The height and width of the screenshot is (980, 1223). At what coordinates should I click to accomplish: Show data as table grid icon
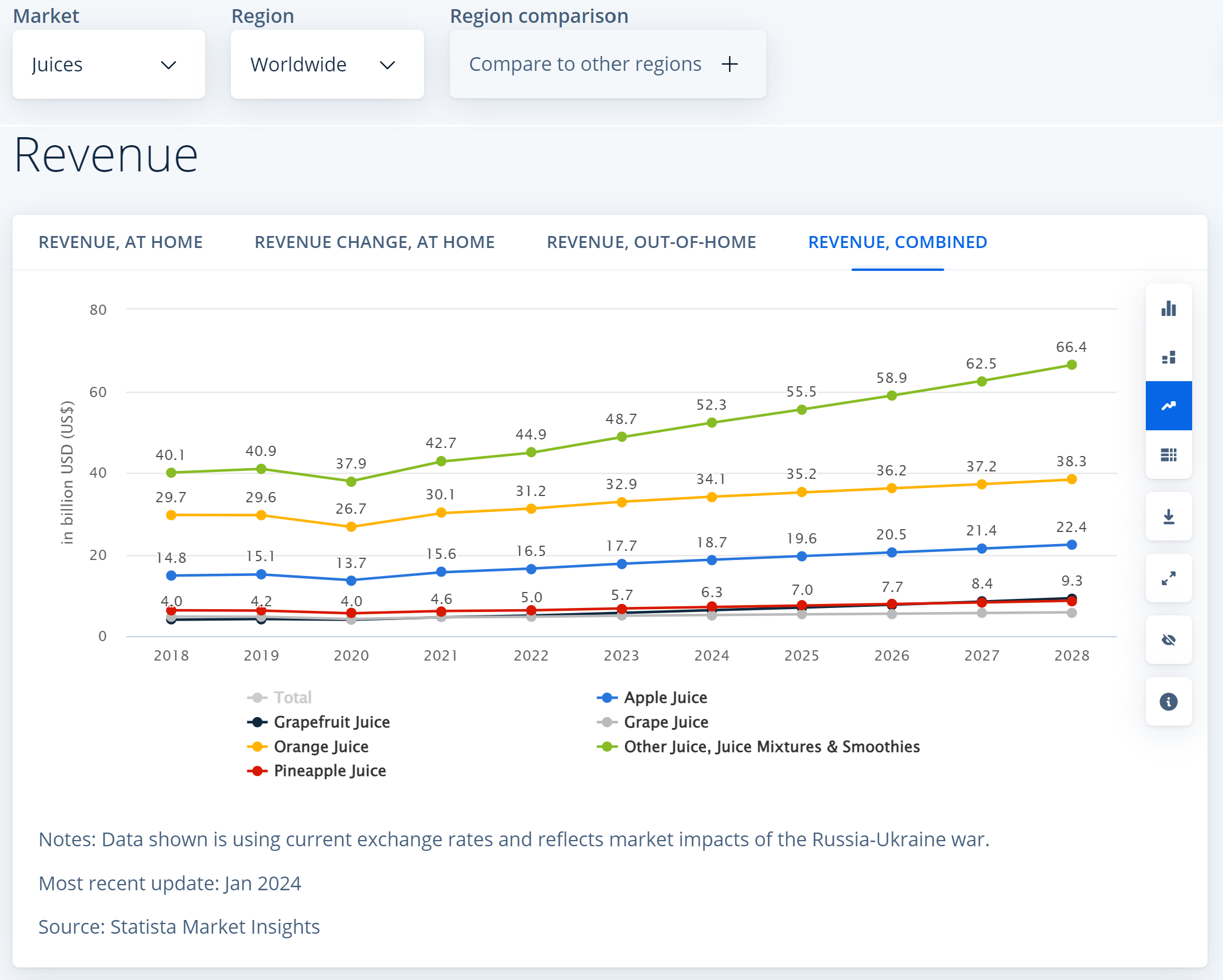click(x=1169, y=455)
